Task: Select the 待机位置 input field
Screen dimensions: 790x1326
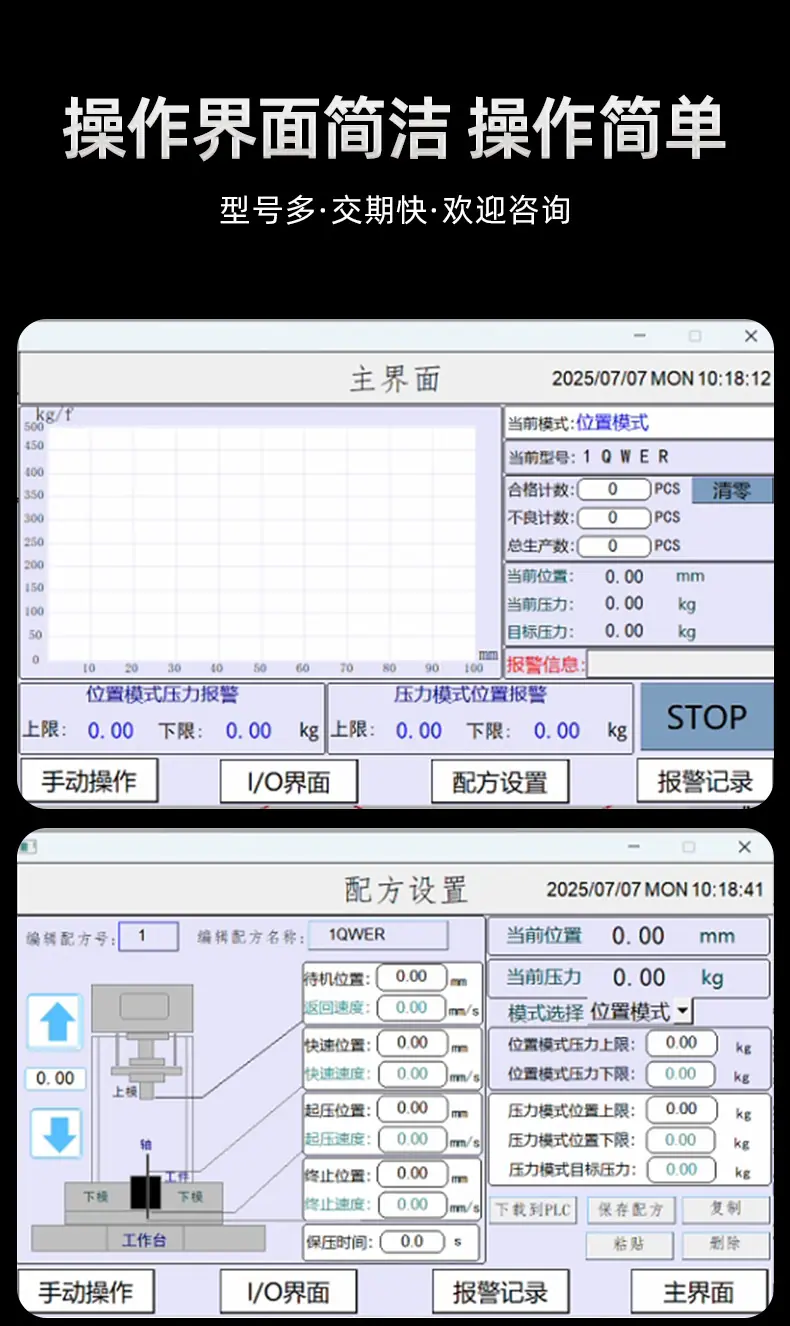Action: [412, 977]
